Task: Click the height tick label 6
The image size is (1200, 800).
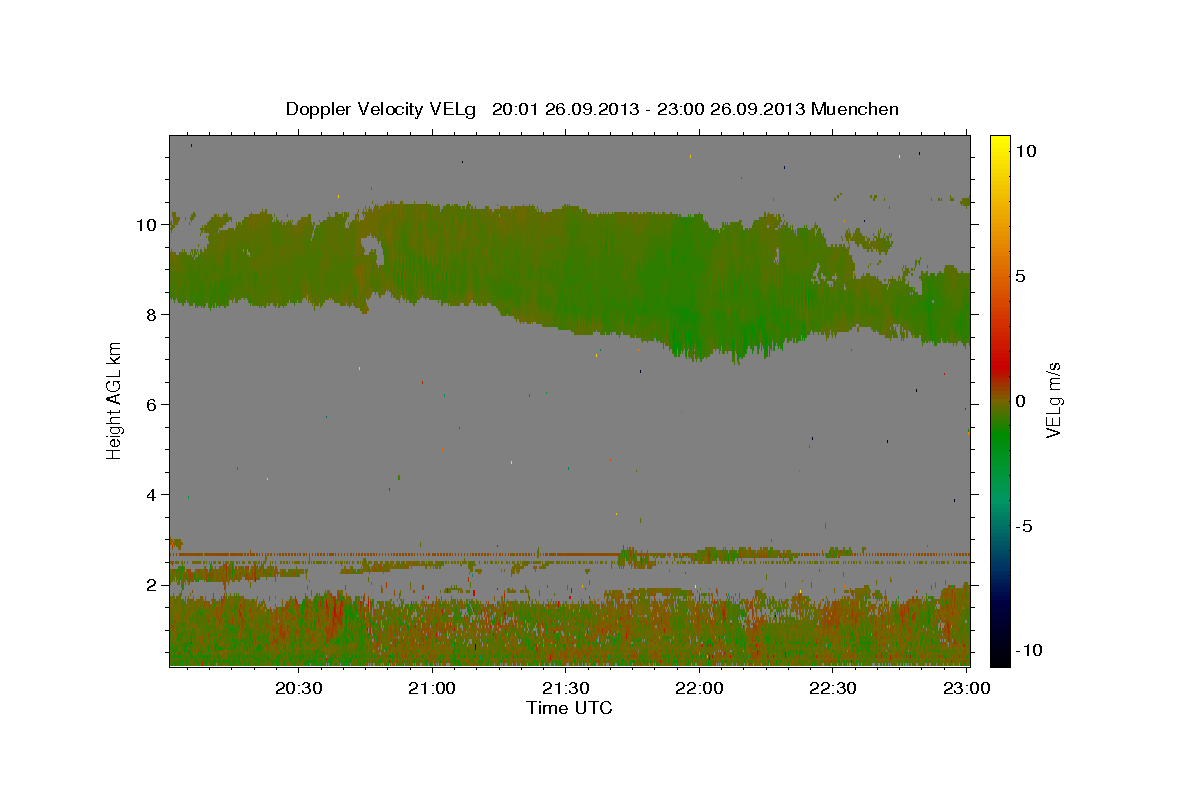Action: click(151, 404)
